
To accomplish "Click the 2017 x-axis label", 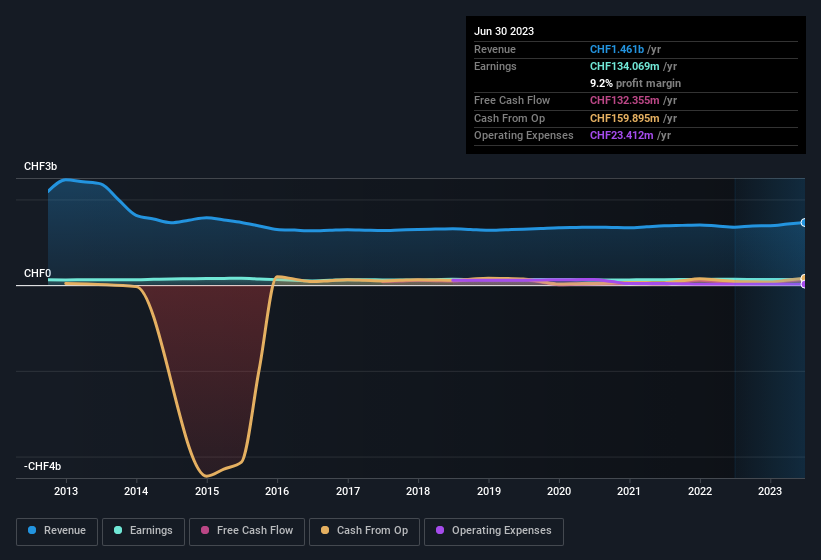I will click(348, 491).
